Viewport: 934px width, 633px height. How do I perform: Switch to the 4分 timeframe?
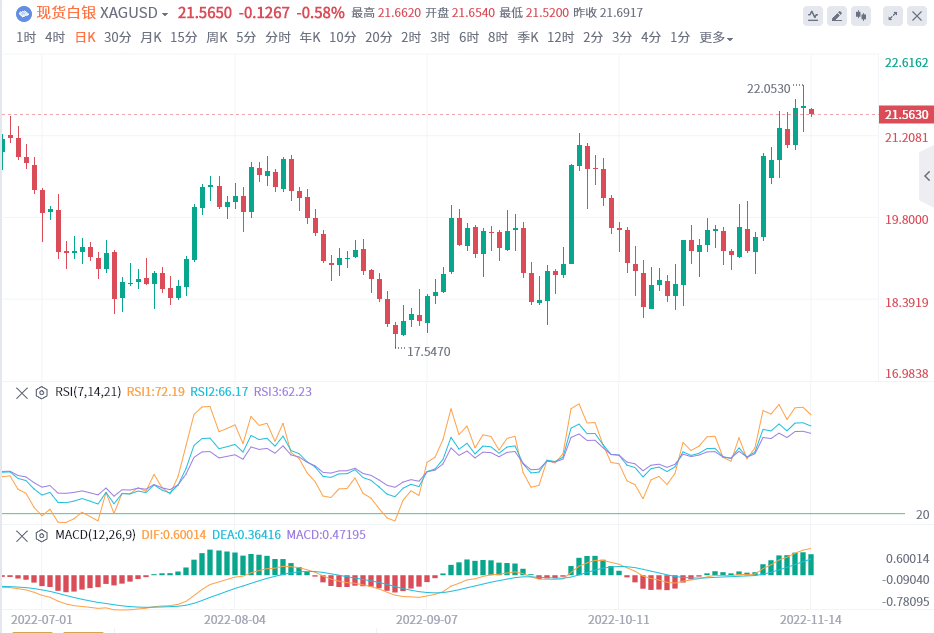651,38
